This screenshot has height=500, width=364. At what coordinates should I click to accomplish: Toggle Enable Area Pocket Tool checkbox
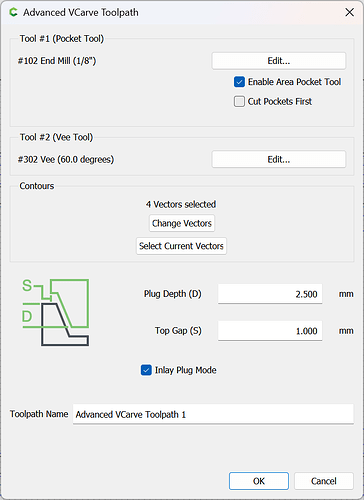click(239, 82)
